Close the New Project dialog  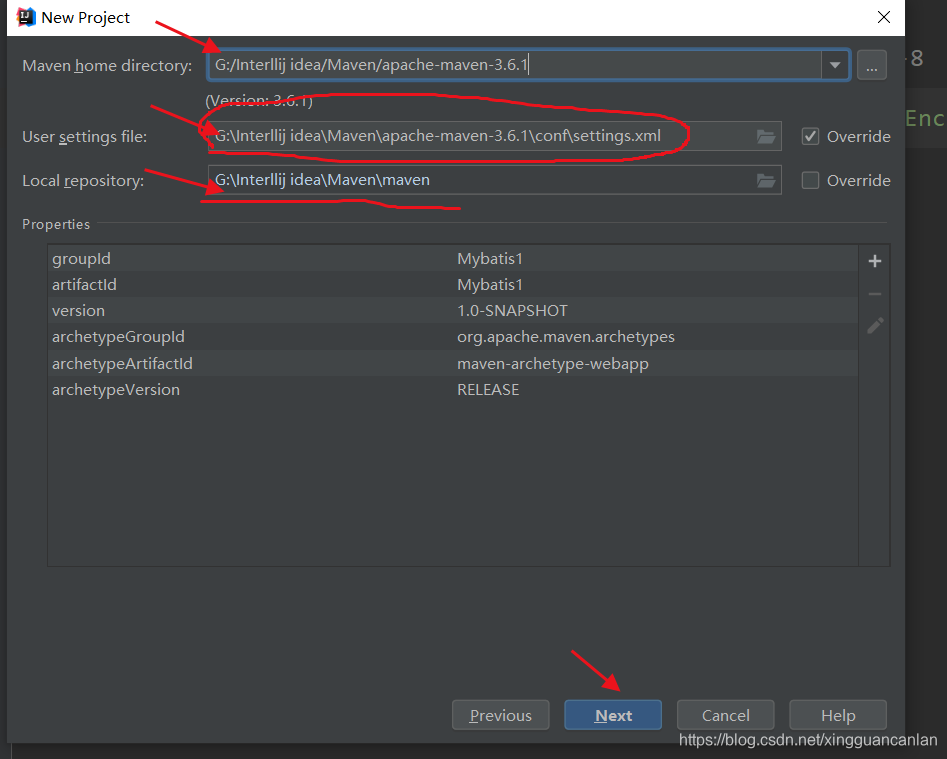pos(884,18)
